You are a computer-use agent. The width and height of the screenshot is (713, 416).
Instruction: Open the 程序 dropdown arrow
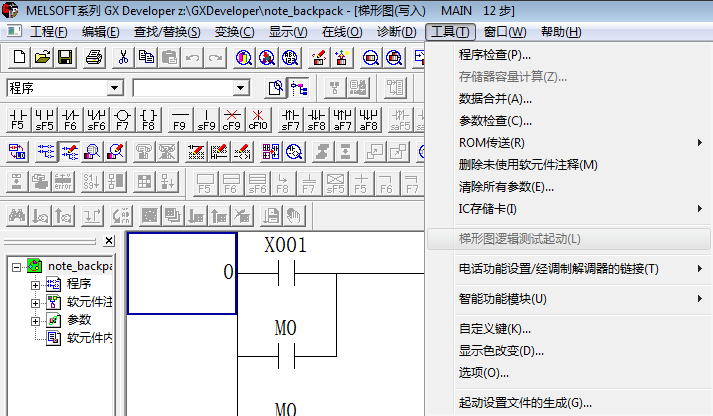(x=115, y=87)
